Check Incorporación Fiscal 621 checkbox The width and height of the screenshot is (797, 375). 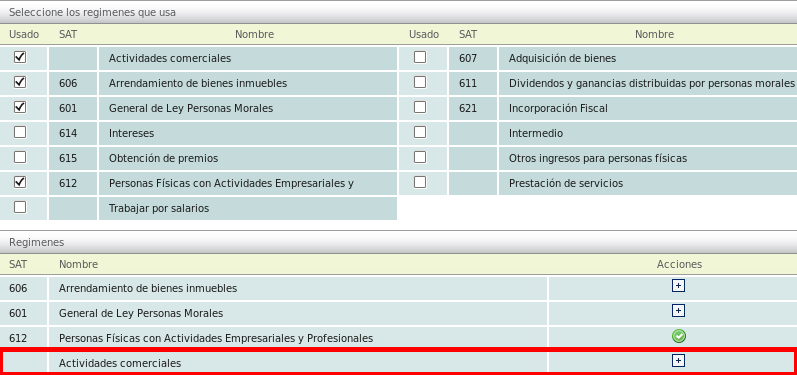click(420, 107)
